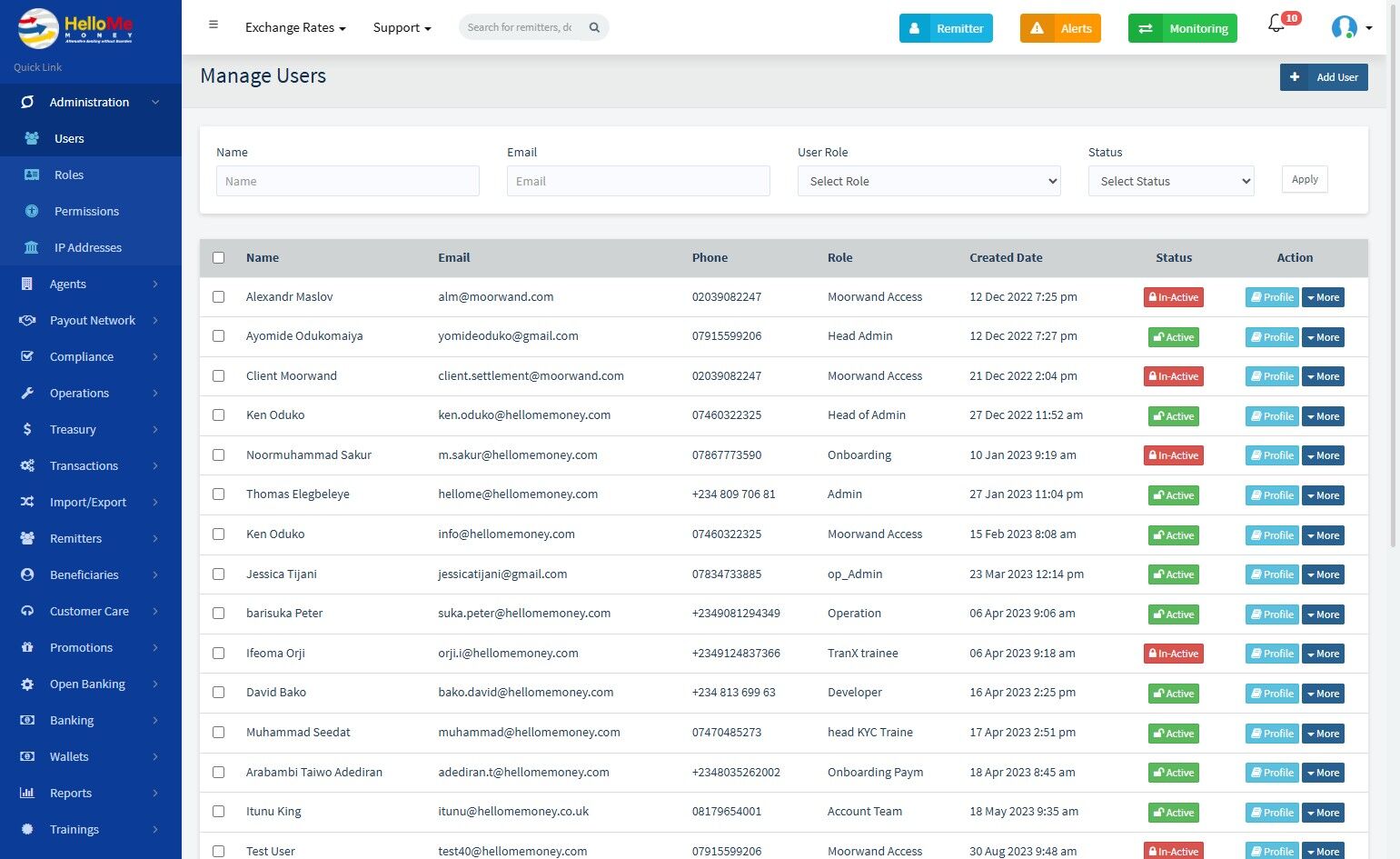
Task: Open More dropdown for Muhammad Seedat
Action: coord(1323,733)
